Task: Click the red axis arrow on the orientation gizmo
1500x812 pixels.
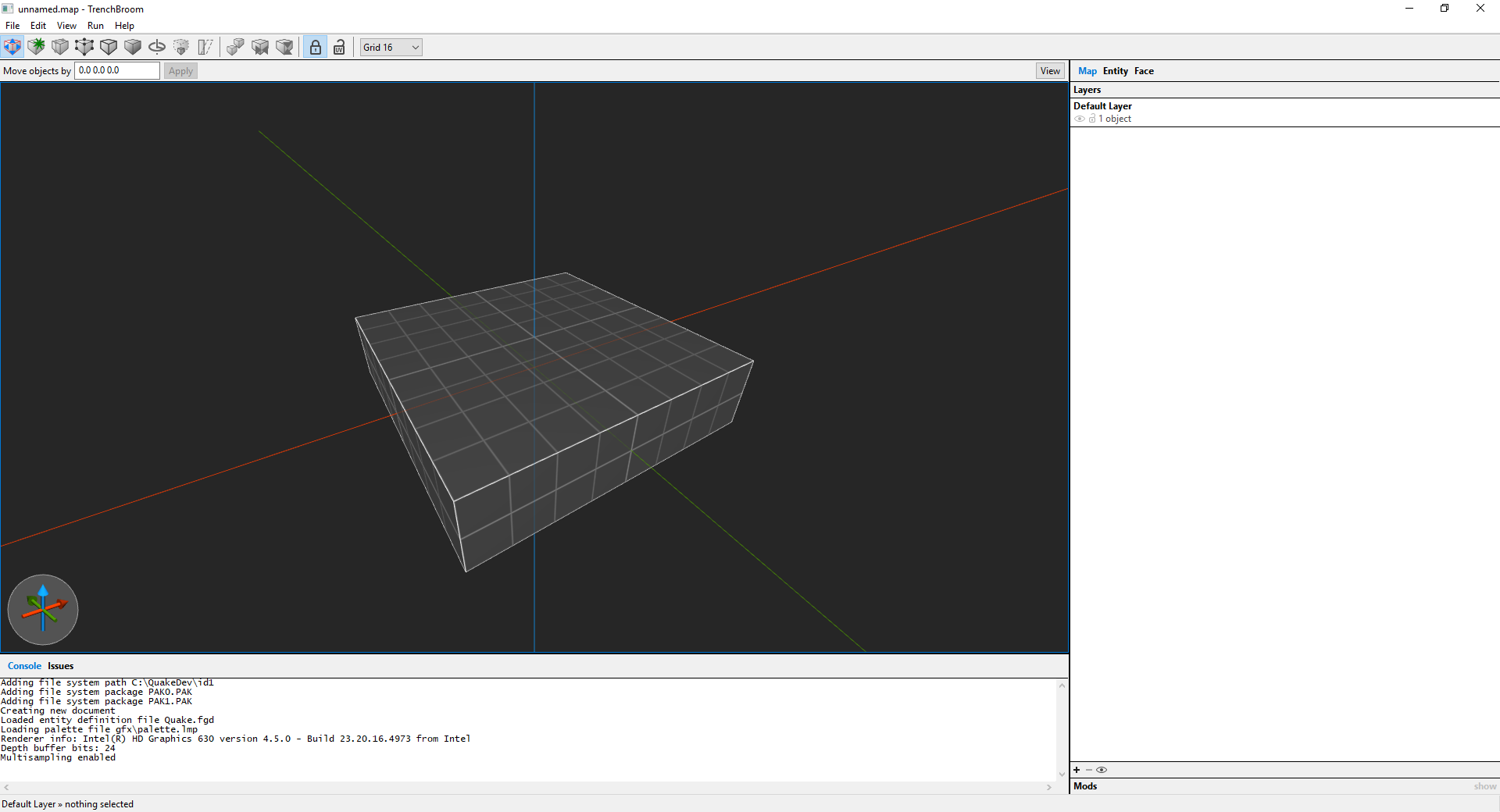Action: pyautogui.click(x=62, y=604)
